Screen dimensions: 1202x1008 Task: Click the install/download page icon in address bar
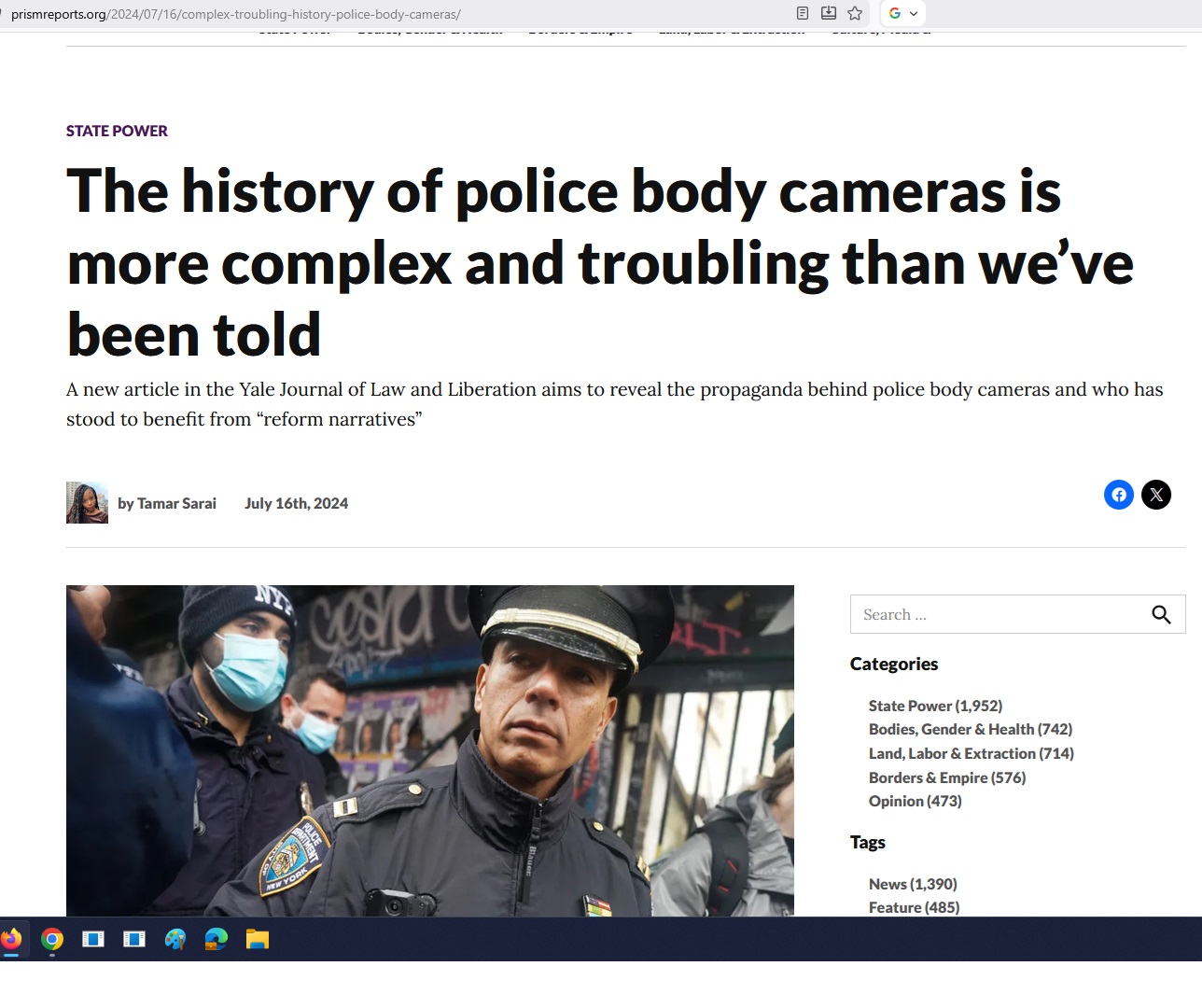[x=829, y=13]
